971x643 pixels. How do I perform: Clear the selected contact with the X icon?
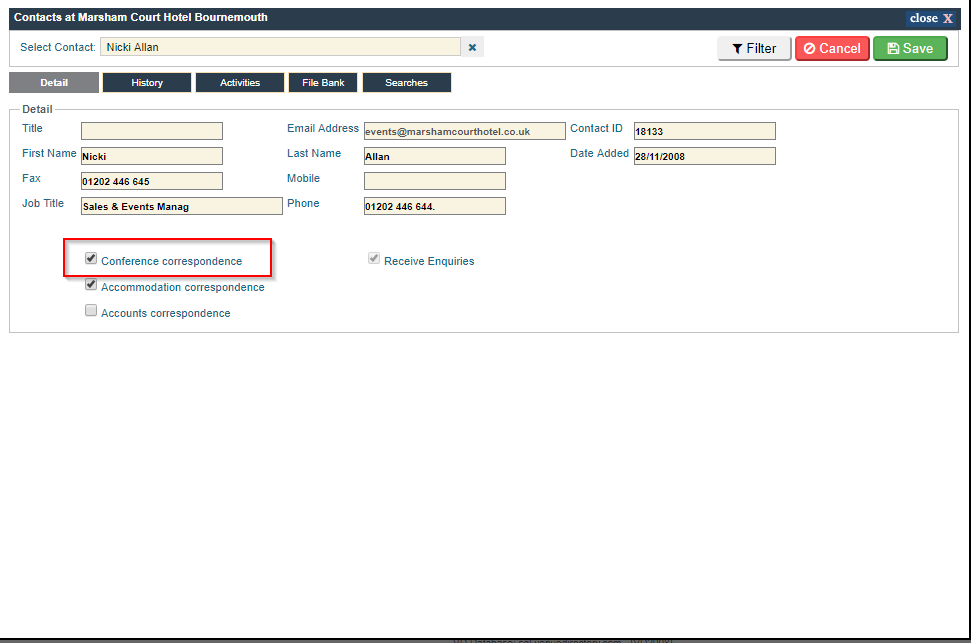click(472, 47)
